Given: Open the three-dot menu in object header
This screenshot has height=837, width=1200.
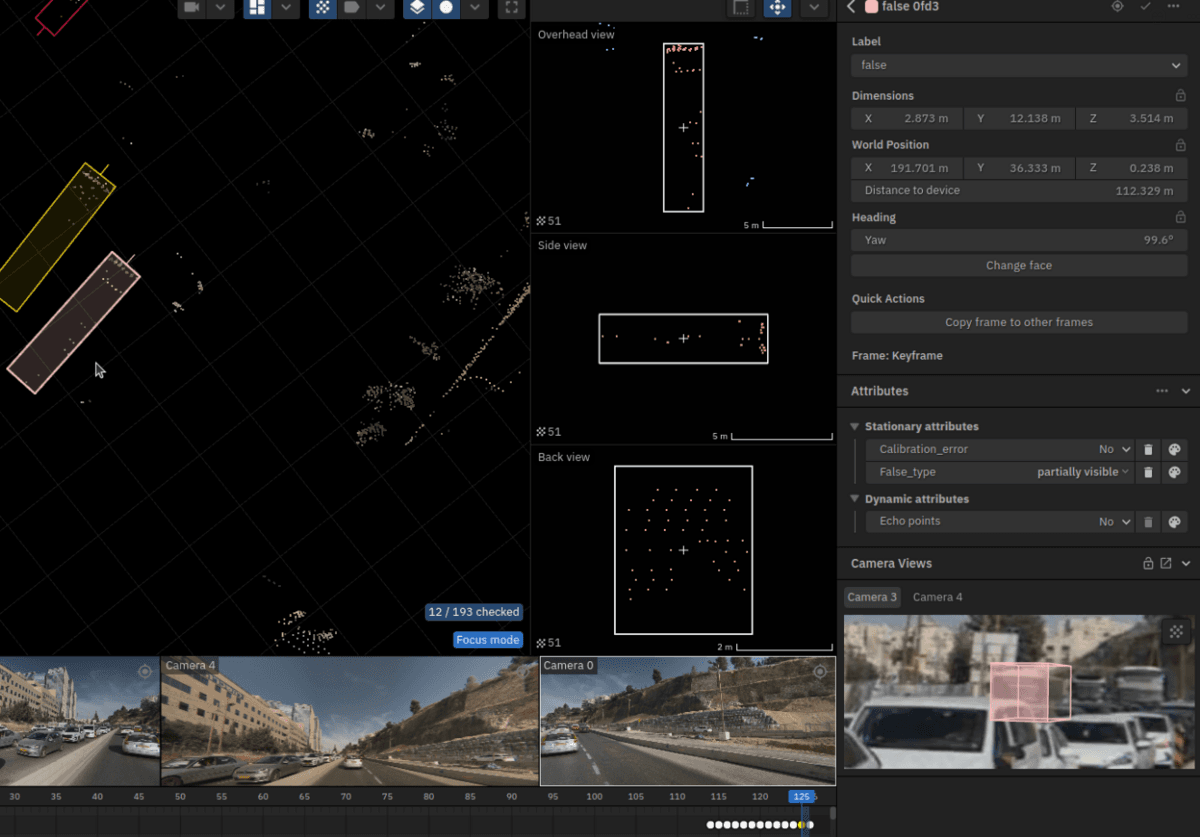Looking at the screenshot, I should point(1172,6).
